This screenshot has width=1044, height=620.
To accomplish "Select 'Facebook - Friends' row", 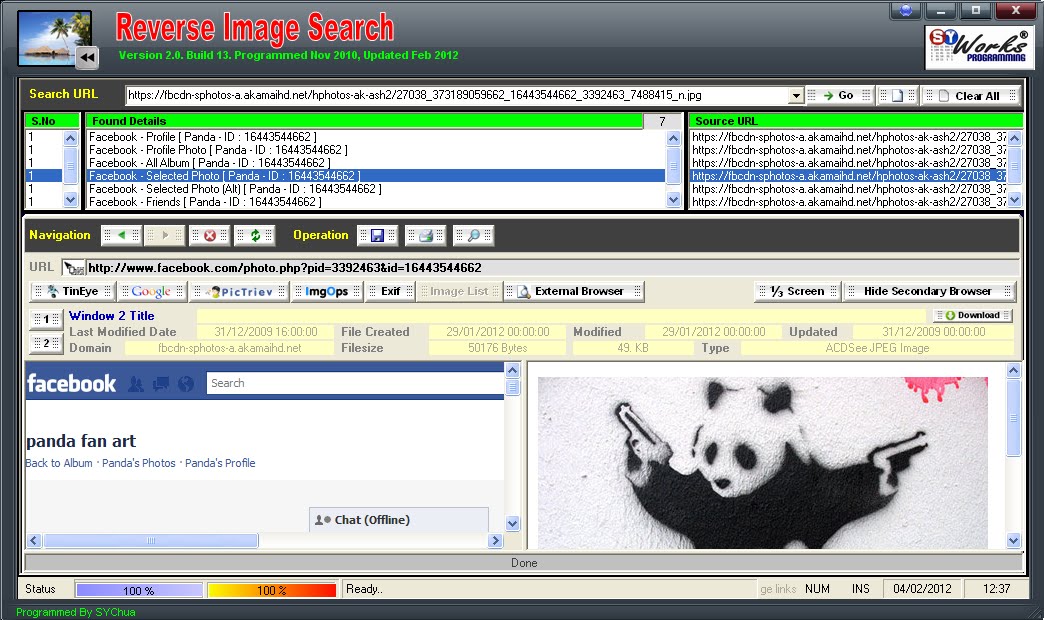I will 376,202.
